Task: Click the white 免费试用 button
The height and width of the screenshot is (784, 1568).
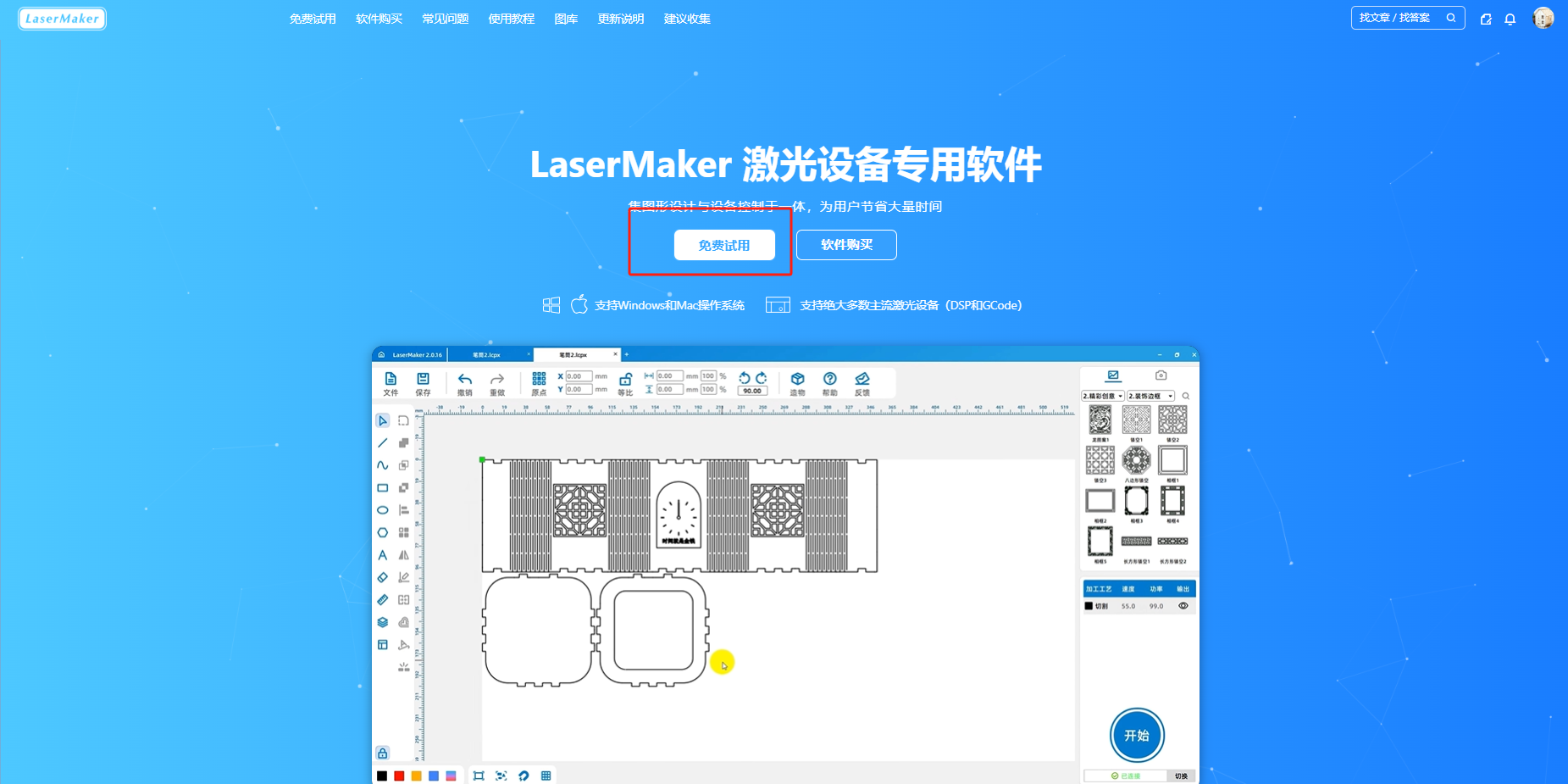Action: point(724,245)
